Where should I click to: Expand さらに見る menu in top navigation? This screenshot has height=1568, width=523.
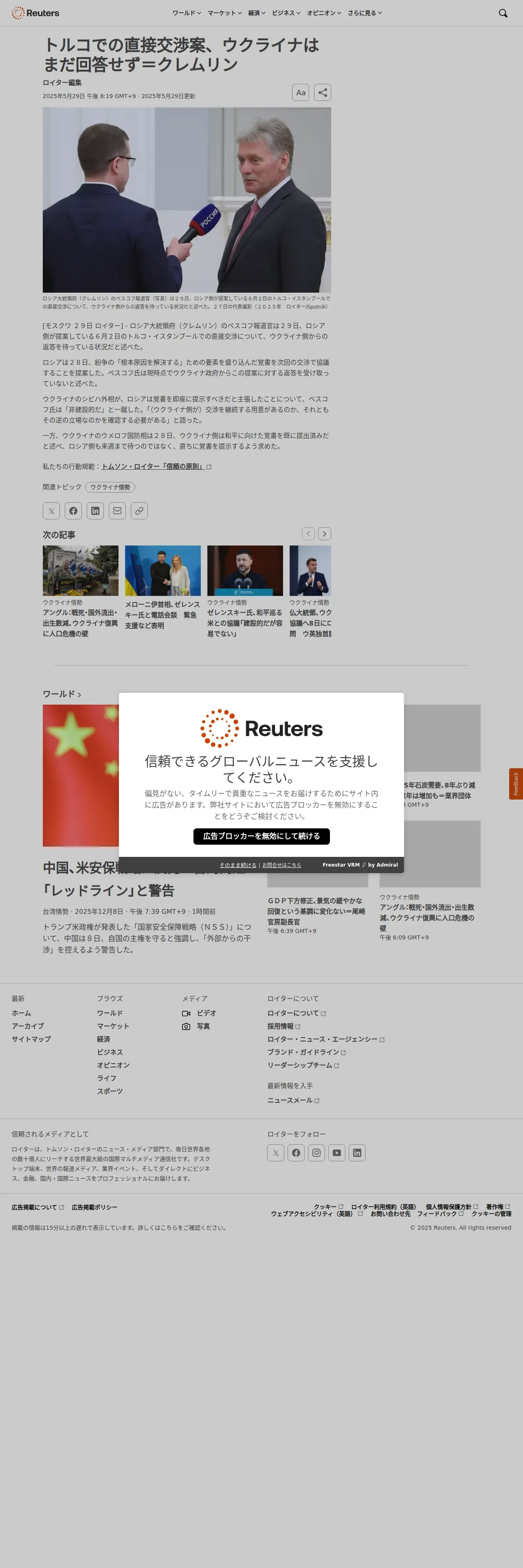coord(365,13)
